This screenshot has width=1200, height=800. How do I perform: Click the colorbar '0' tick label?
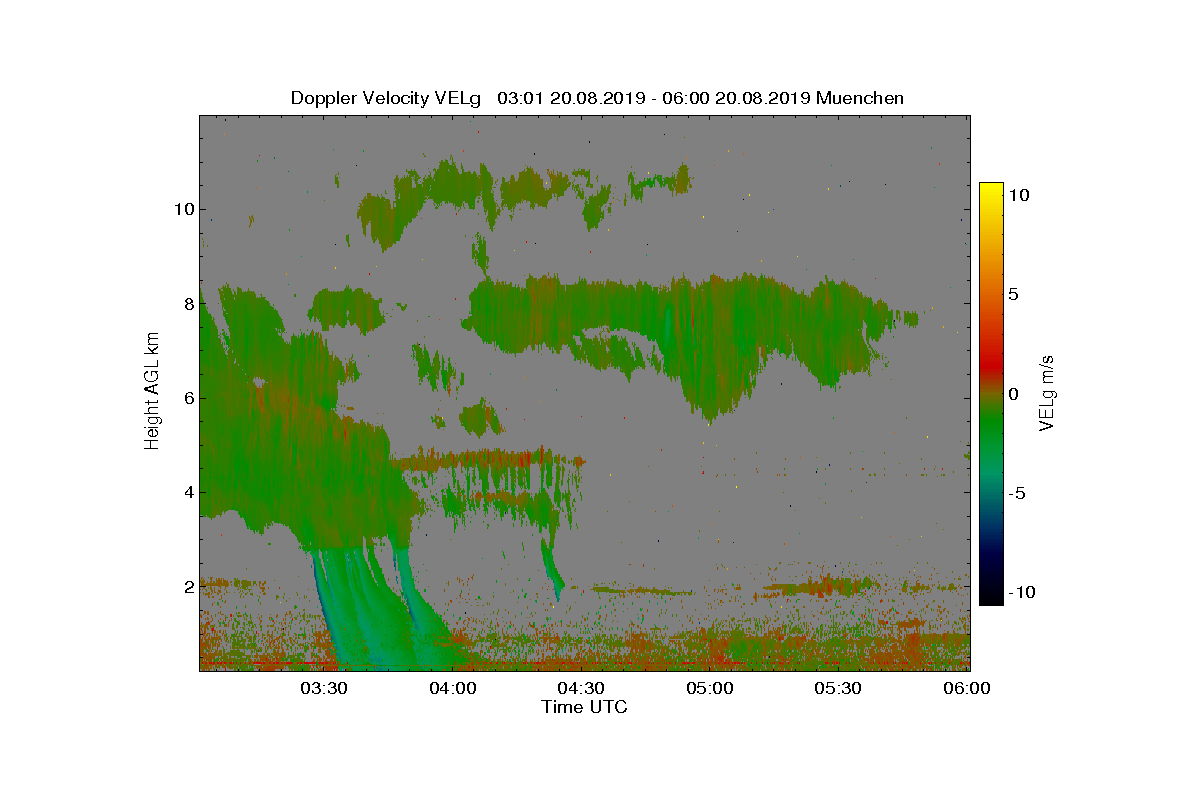(x=1013, y=394)
